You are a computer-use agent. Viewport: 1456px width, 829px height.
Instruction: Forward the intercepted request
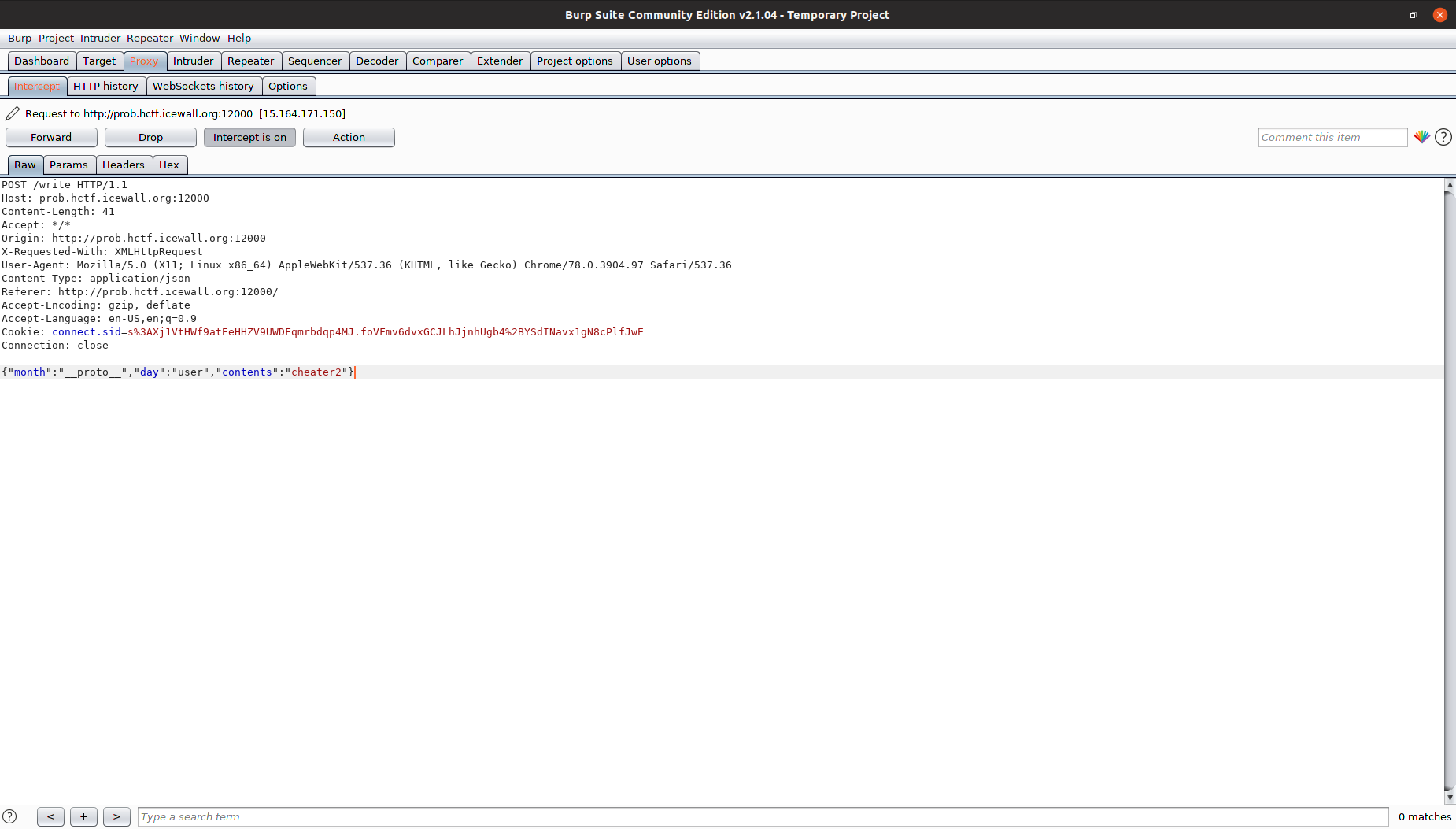(51, 137)
